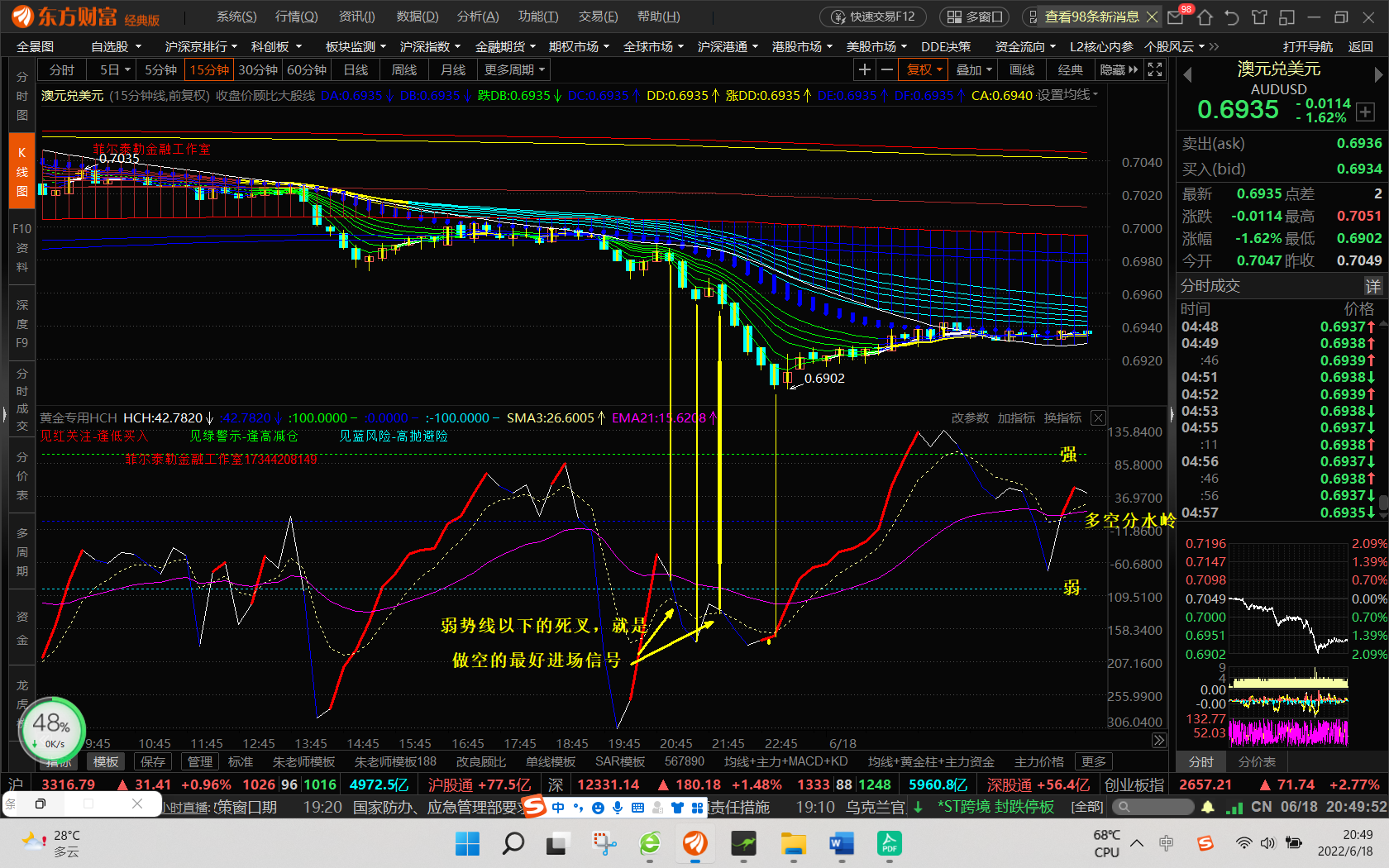Screen dimensions: 1389x868
Task: Switch to 30分钟 period
Action: click(x=258, y=70)
